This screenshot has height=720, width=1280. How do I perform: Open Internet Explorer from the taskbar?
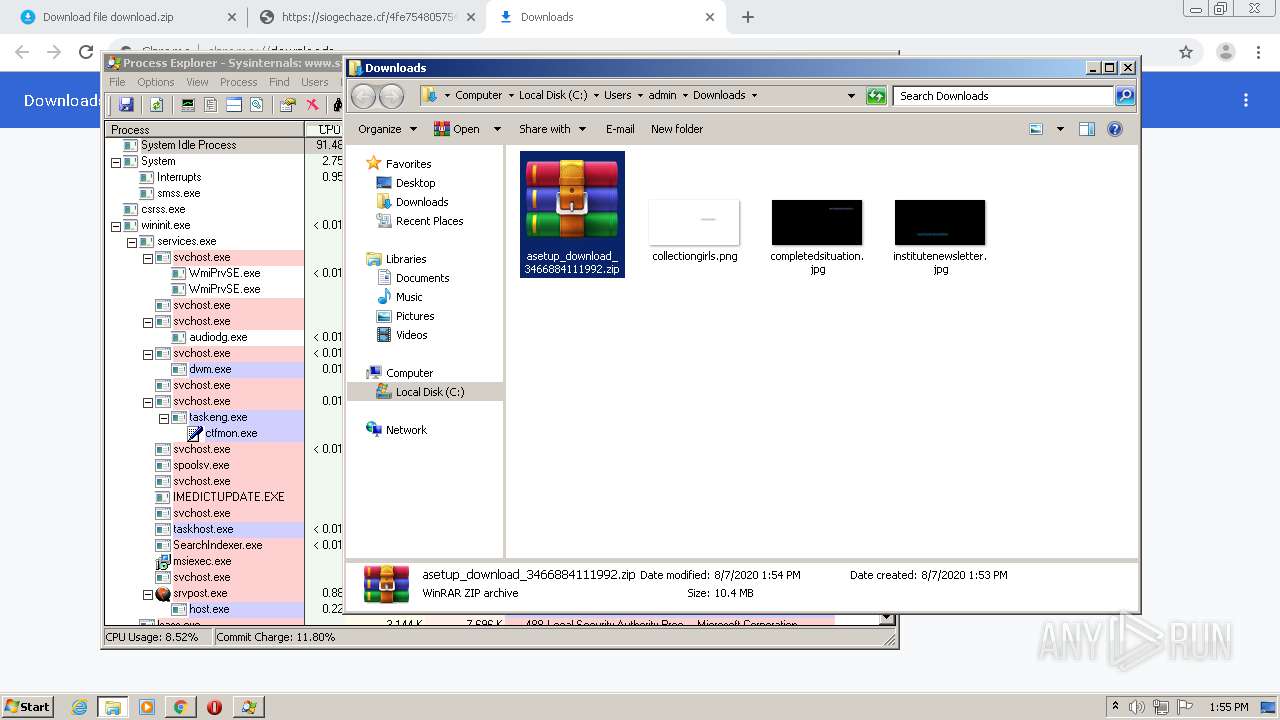(80, 707)
